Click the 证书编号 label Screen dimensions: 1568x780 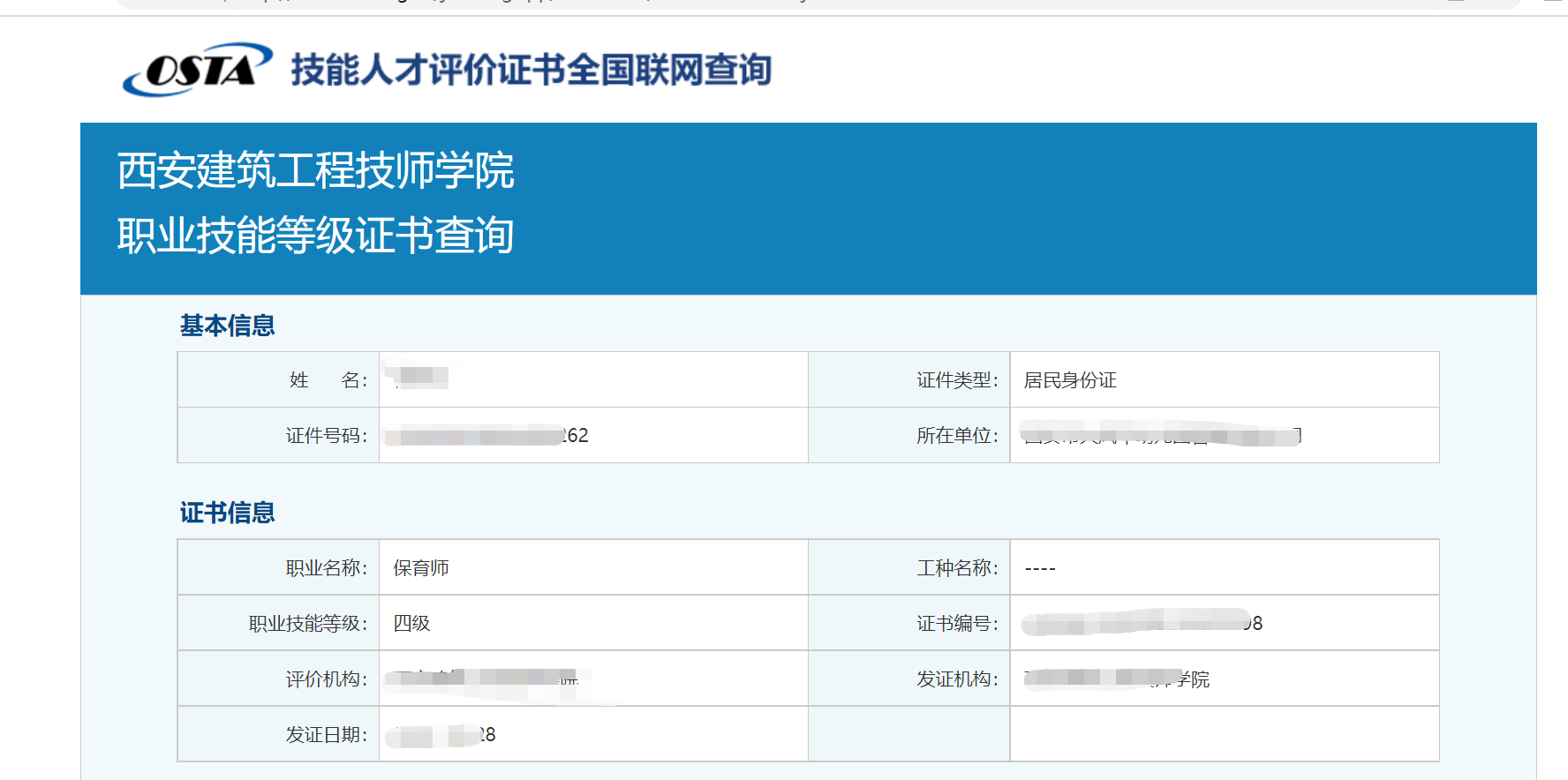pyautogui.click(x=957, y=624)
